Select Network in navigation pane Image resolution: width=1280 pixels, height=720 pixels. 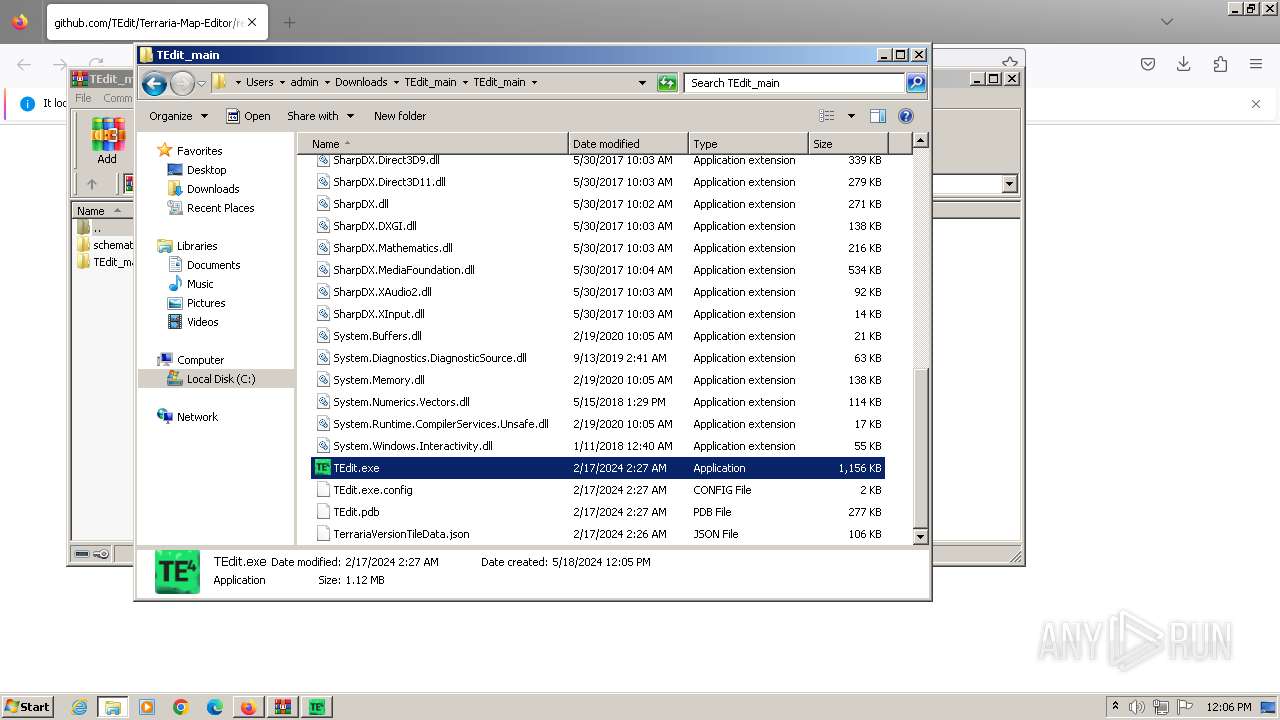[197, 417]
